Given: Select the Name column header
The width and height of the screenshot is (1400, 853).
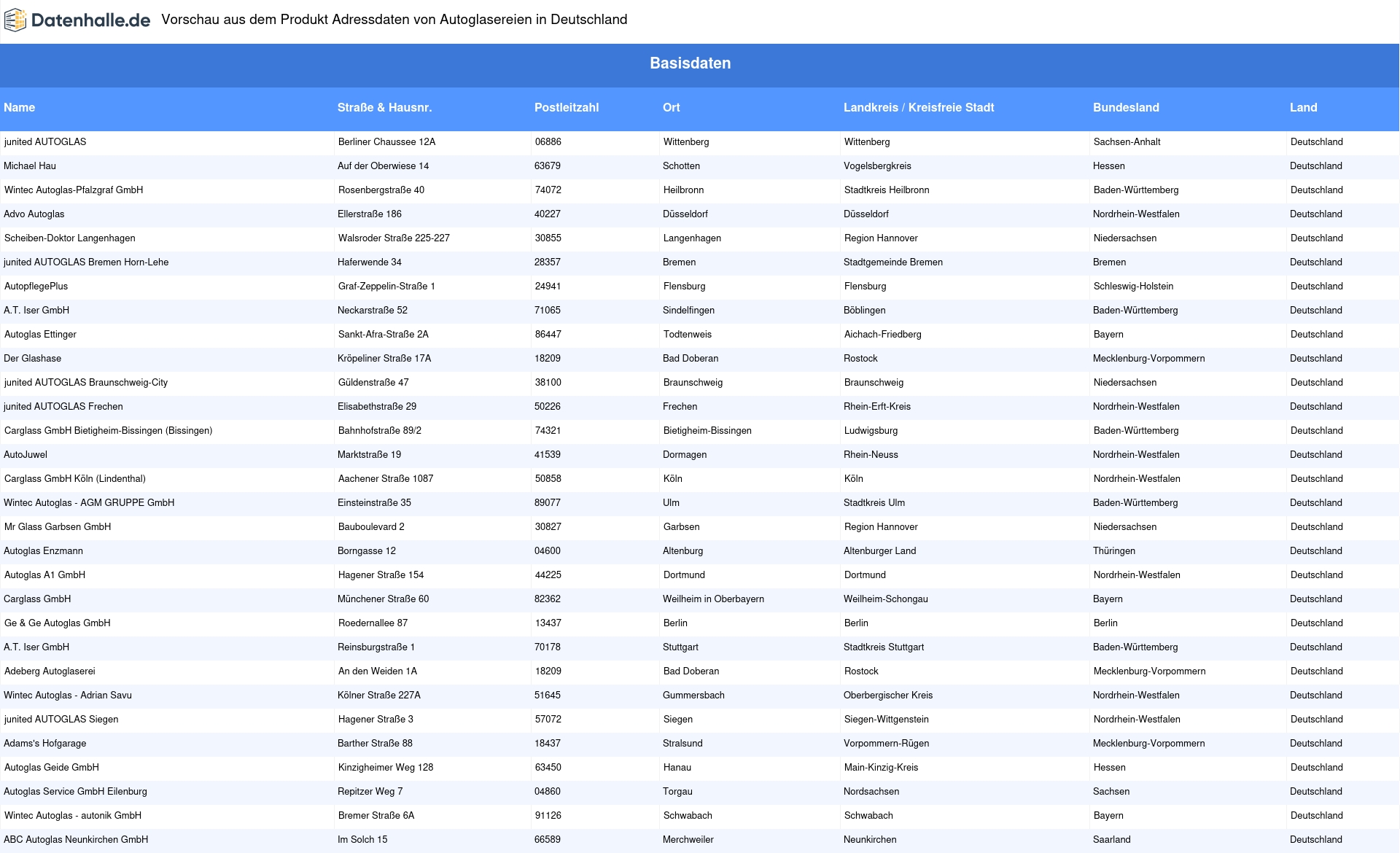Looking at the screenshot, I should click(20, 108).
